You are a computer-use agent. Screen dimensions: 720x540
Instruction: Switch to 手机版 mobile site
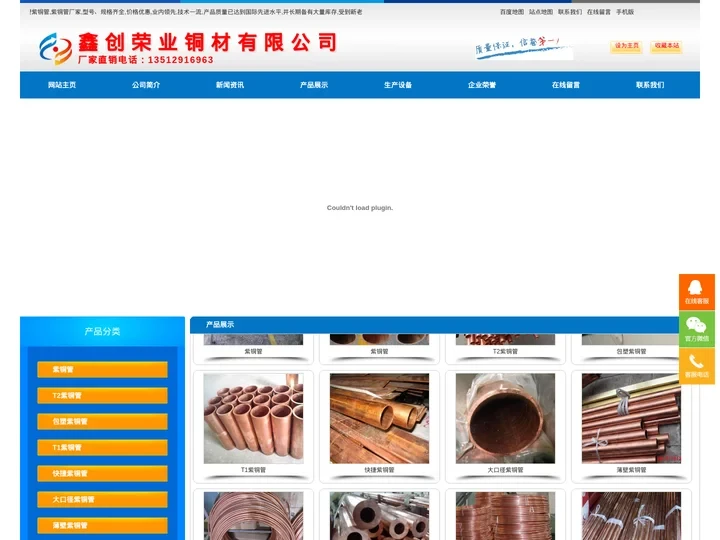(x=625, y=12)
